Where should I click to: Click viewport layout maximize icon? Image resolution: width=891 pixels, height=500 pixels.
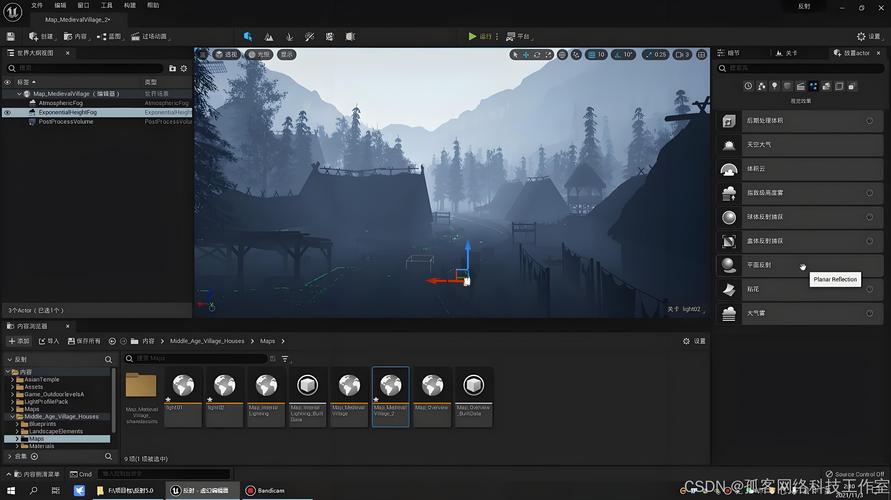702,55
